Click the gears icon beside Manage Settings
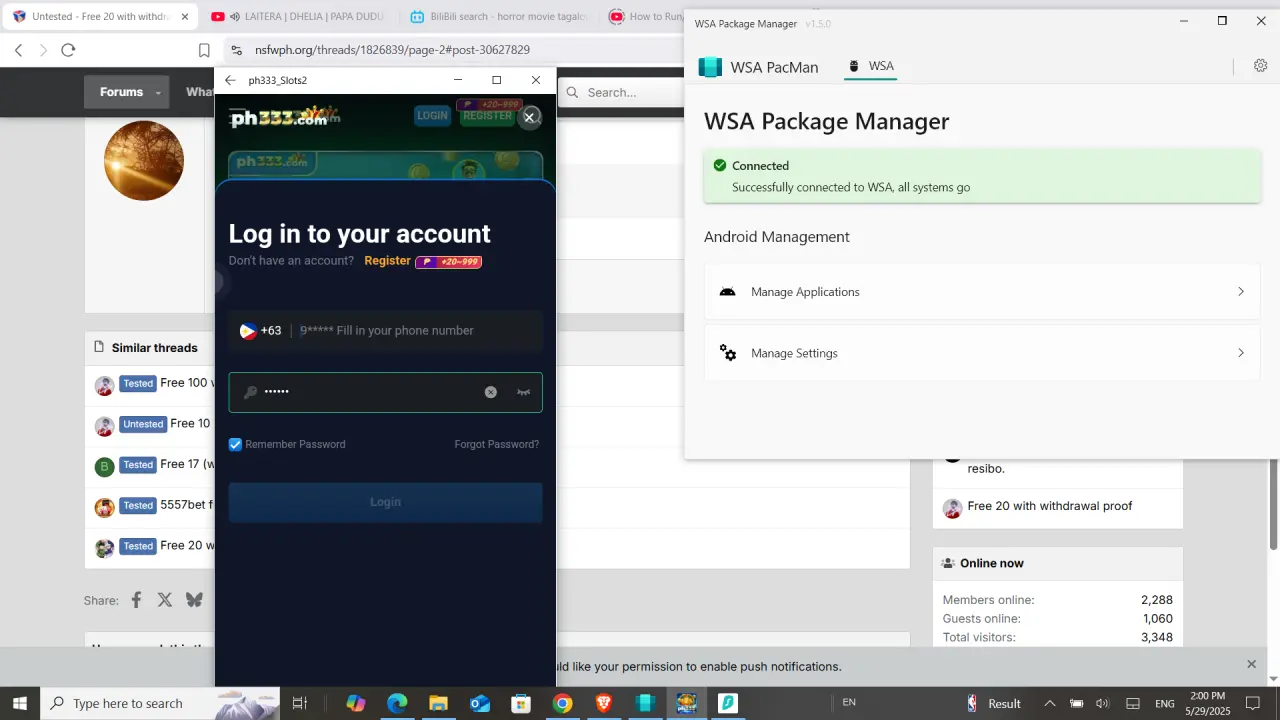 click(x=728, y=353)
